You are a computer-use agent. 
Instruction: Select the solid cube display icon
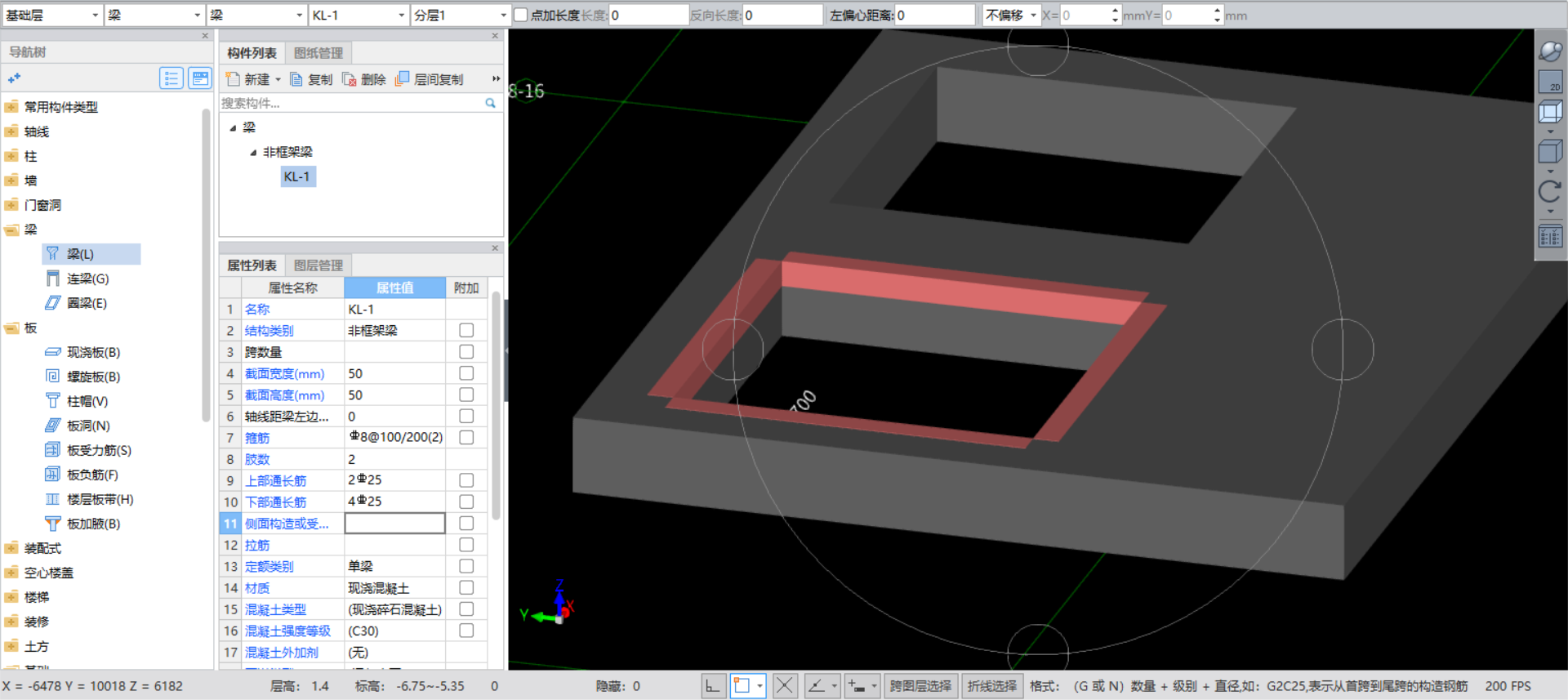[1550, 152]
